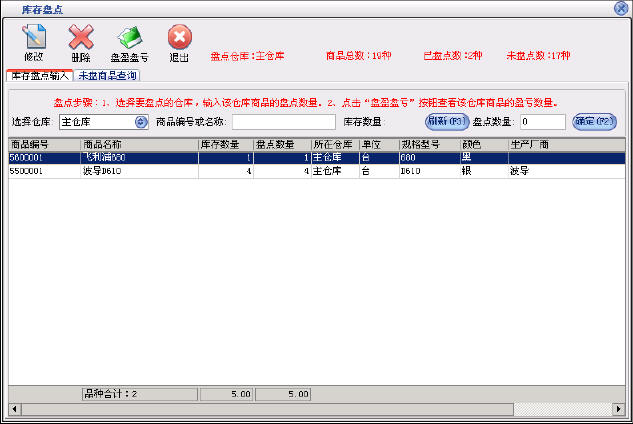Open the 选择仓库 dropdown

click(x=102, y=122)
